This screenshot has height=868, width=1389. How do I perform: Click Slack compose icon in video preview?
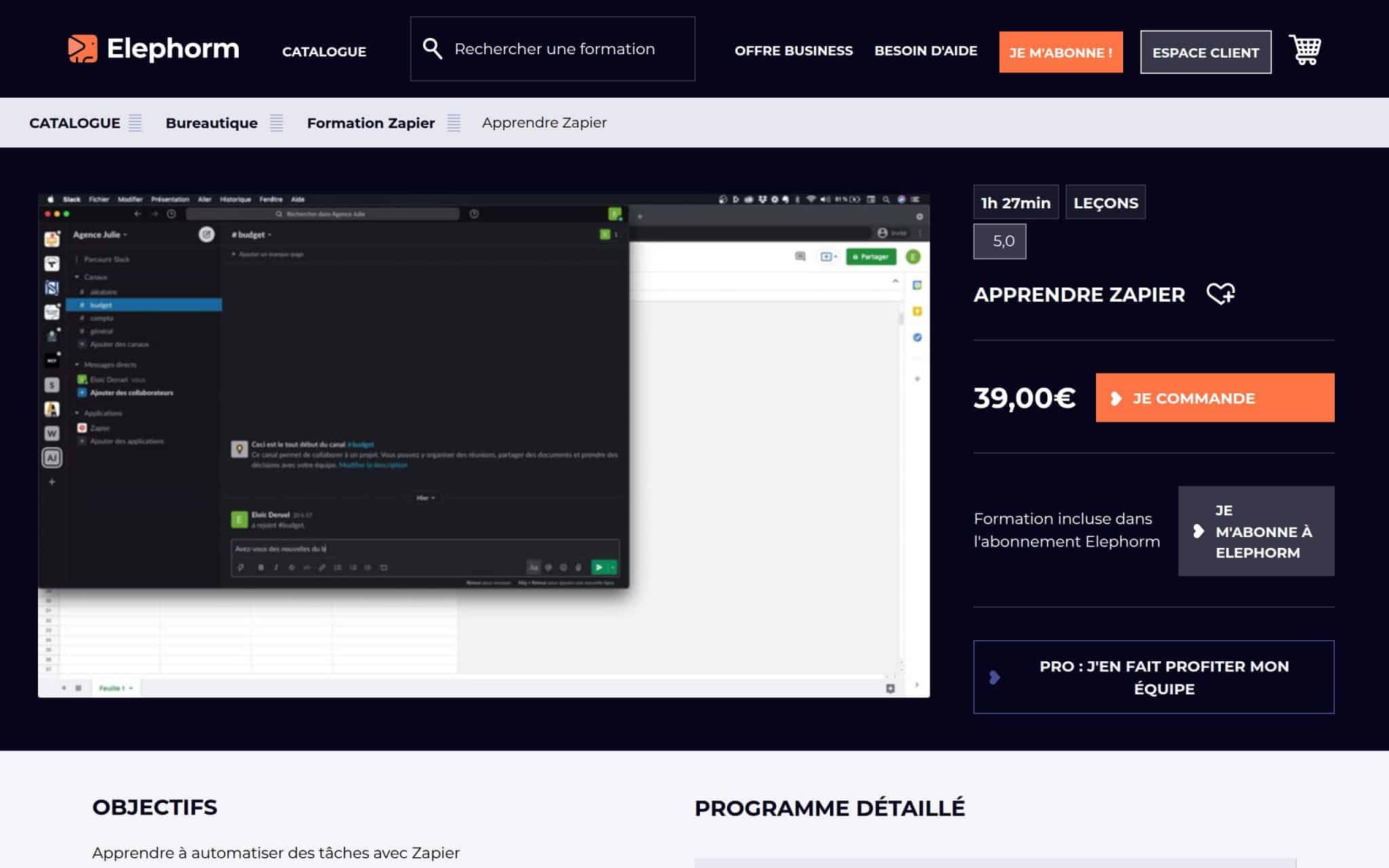[x=206, y=235]
